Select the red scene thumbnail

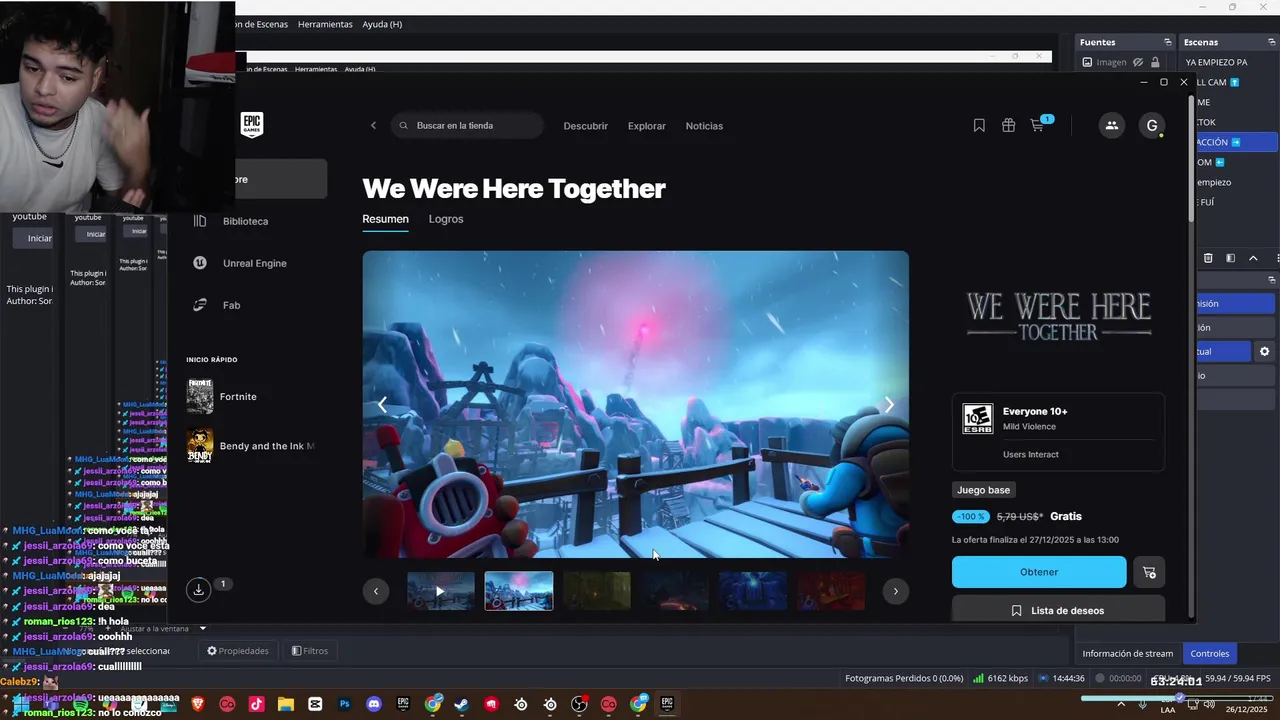point(831,591)
